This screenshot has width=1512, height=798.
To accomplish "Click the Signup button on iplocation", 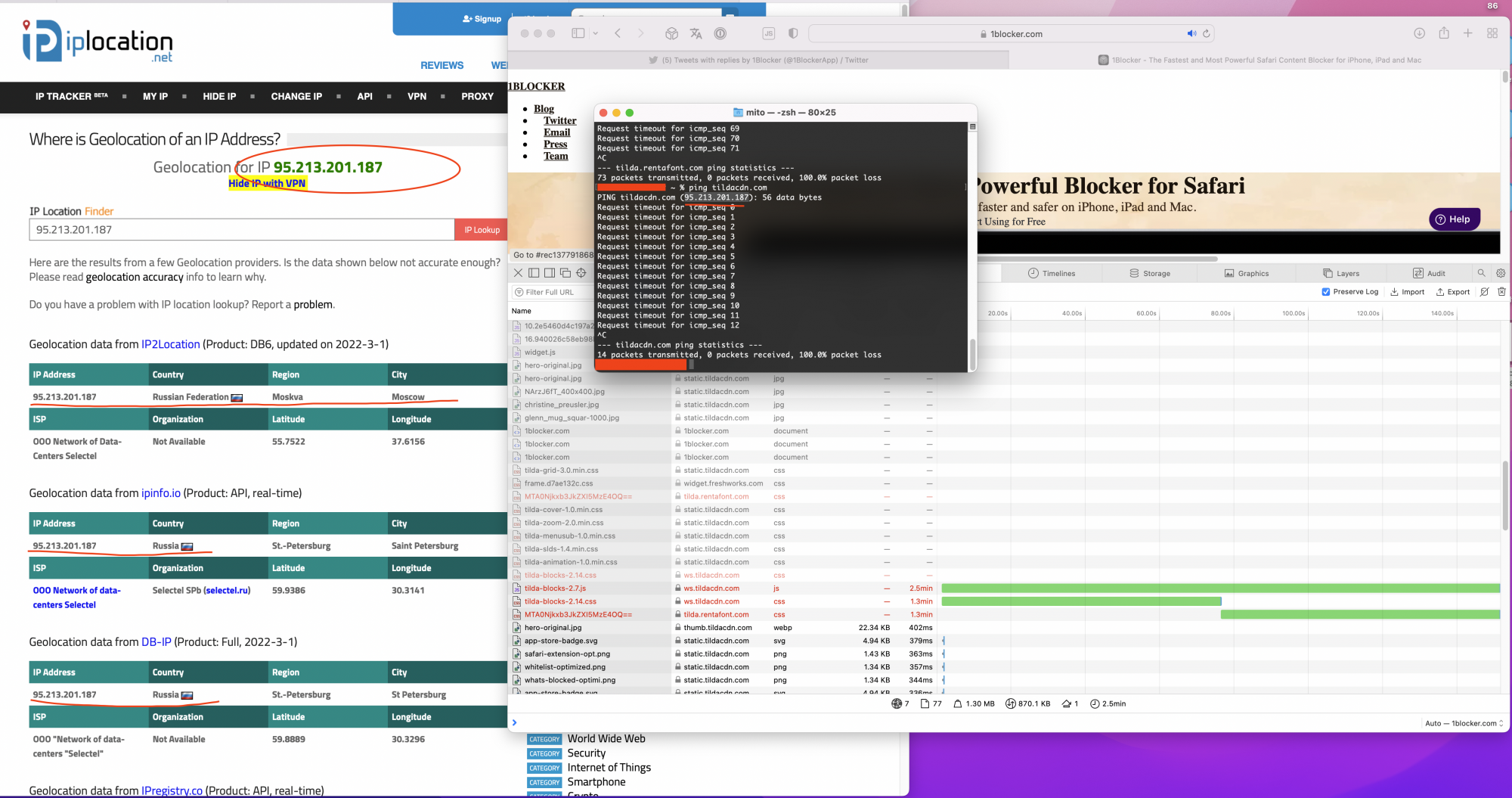I will 482,19.
